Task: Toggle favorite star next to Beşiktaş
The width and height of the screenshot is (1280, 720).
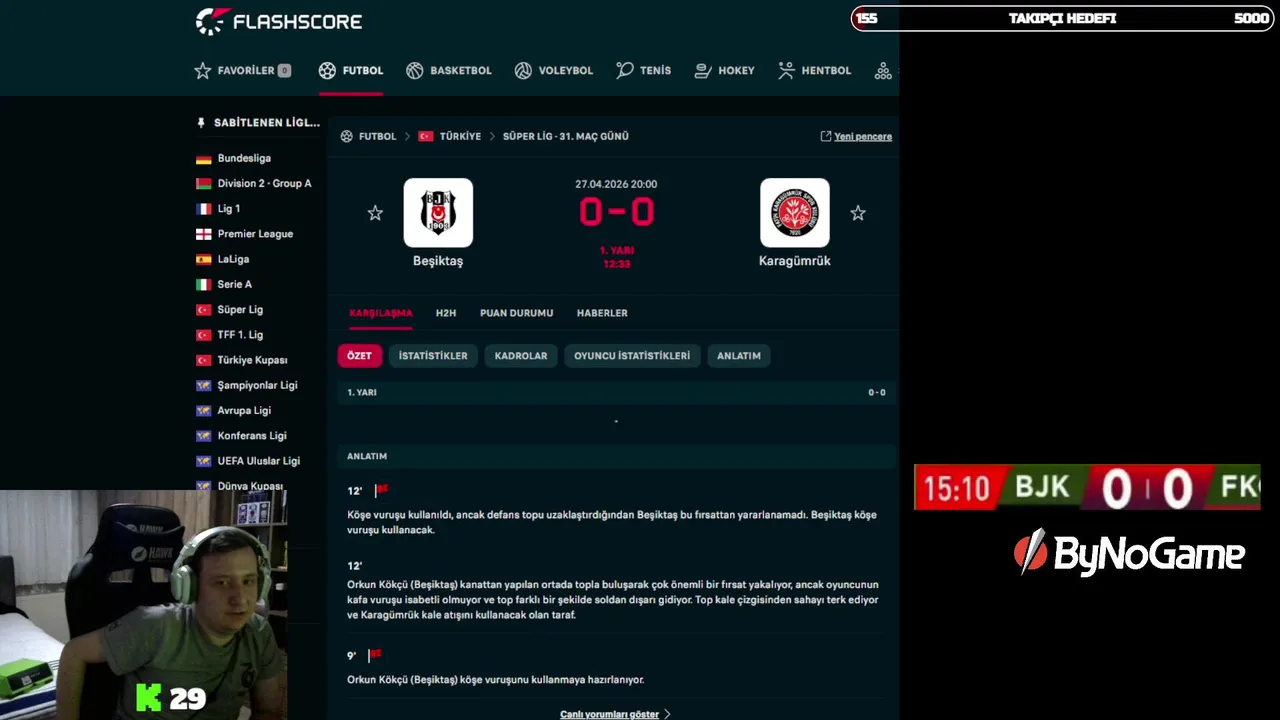Action: pos(375,213)
